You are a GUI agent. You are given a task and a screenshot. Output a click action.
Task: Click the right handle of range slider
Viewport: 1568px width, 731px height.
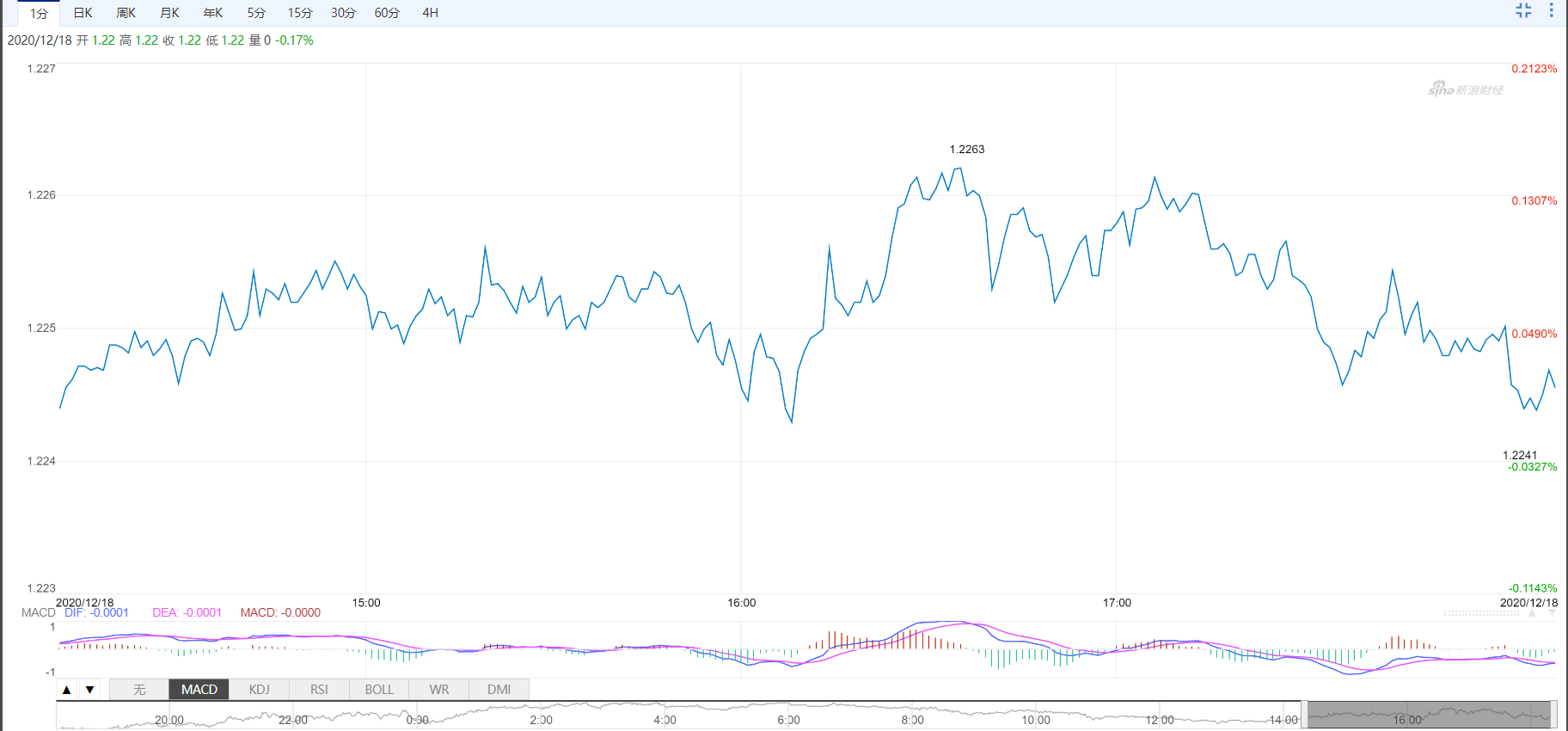coord(1553,715)
